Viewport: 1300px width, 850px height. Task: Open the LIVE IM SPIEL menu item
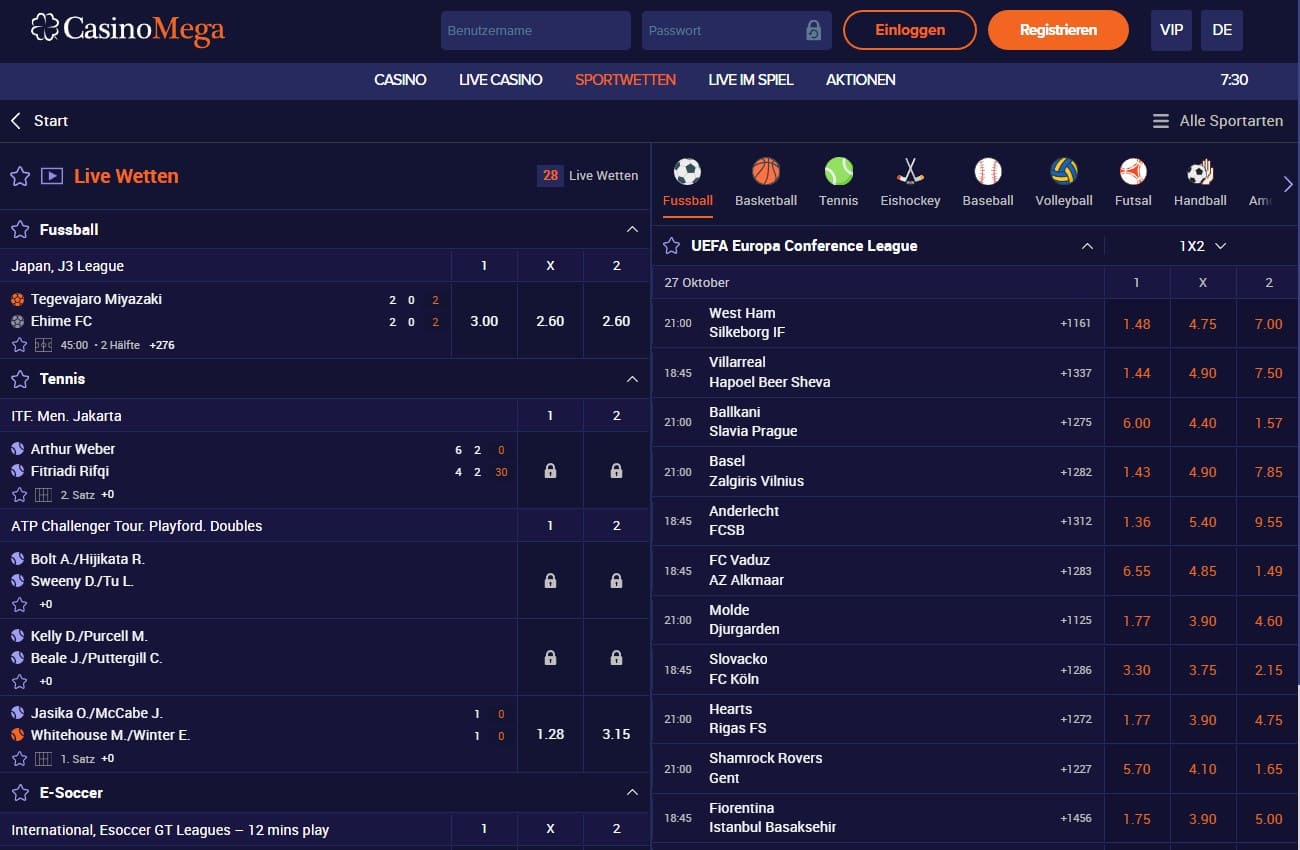751,80
